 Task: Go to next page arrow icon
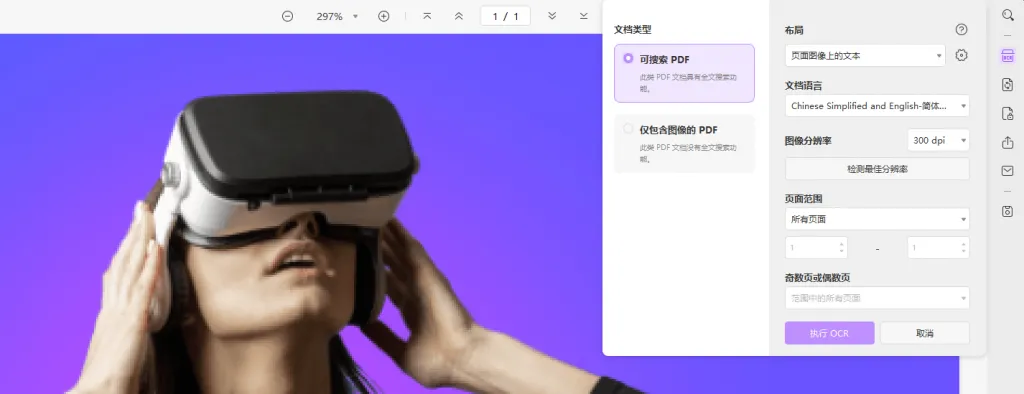point(552,16)
